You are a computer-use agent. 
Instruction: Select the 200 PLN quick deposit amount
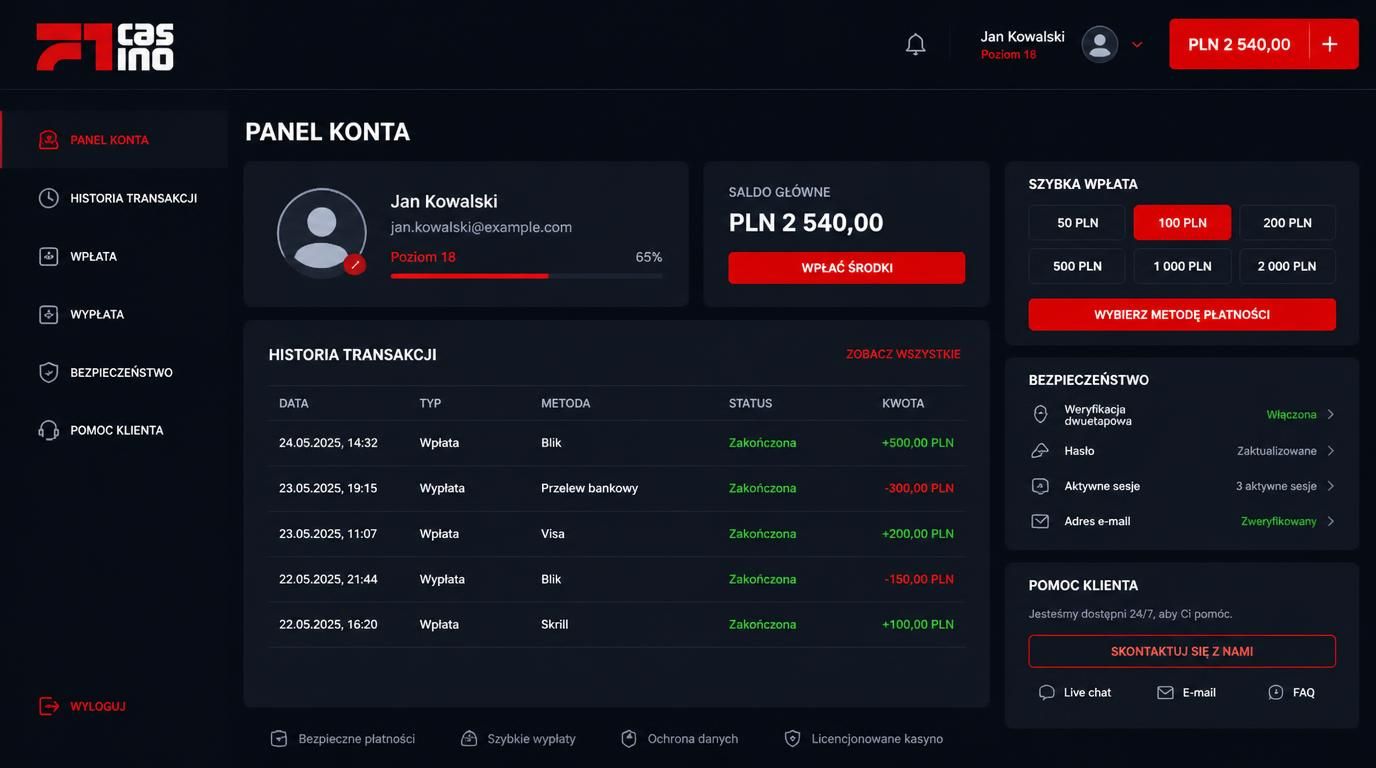(x=1287, y=223)
